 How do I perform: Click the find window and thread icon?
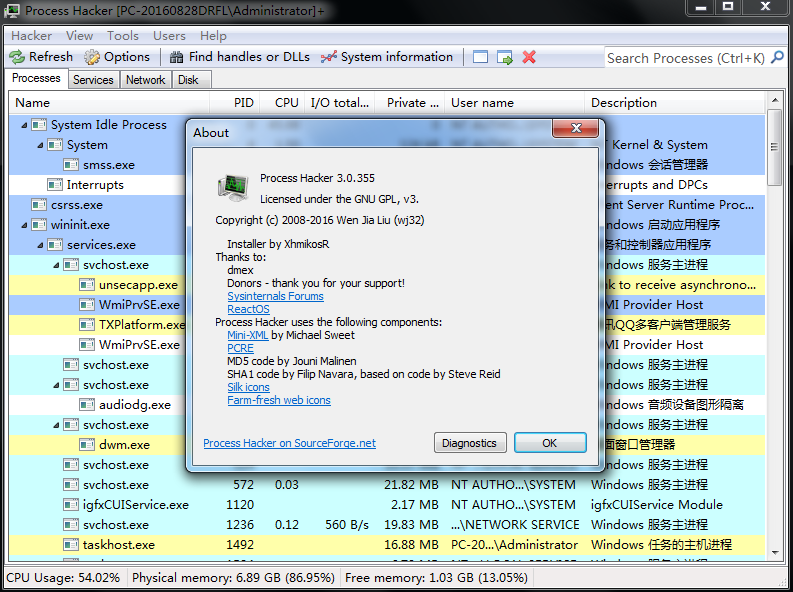[505, 58]
